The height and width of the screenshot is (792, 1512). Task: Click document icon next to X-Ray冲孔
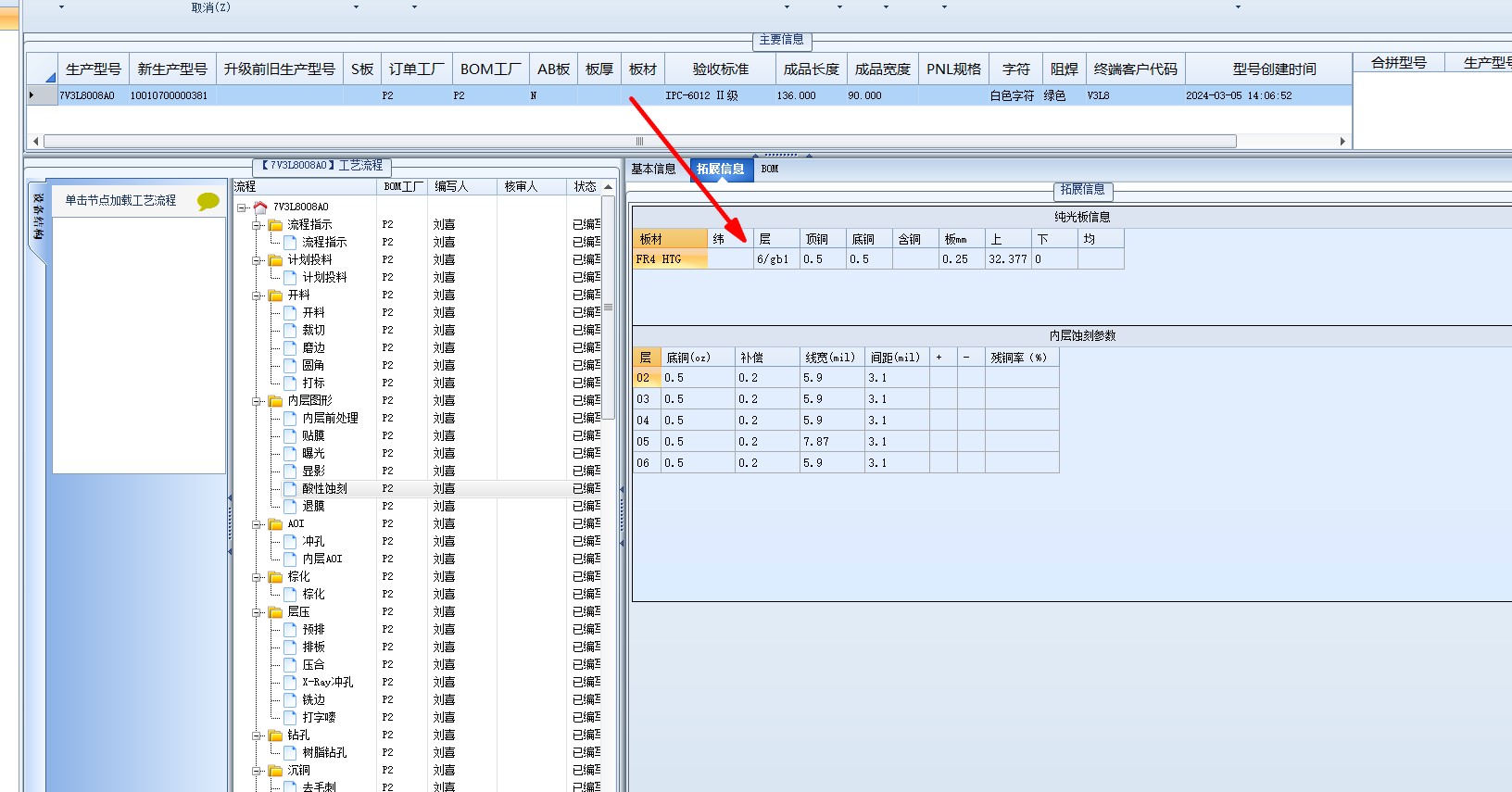click(290, 682)
